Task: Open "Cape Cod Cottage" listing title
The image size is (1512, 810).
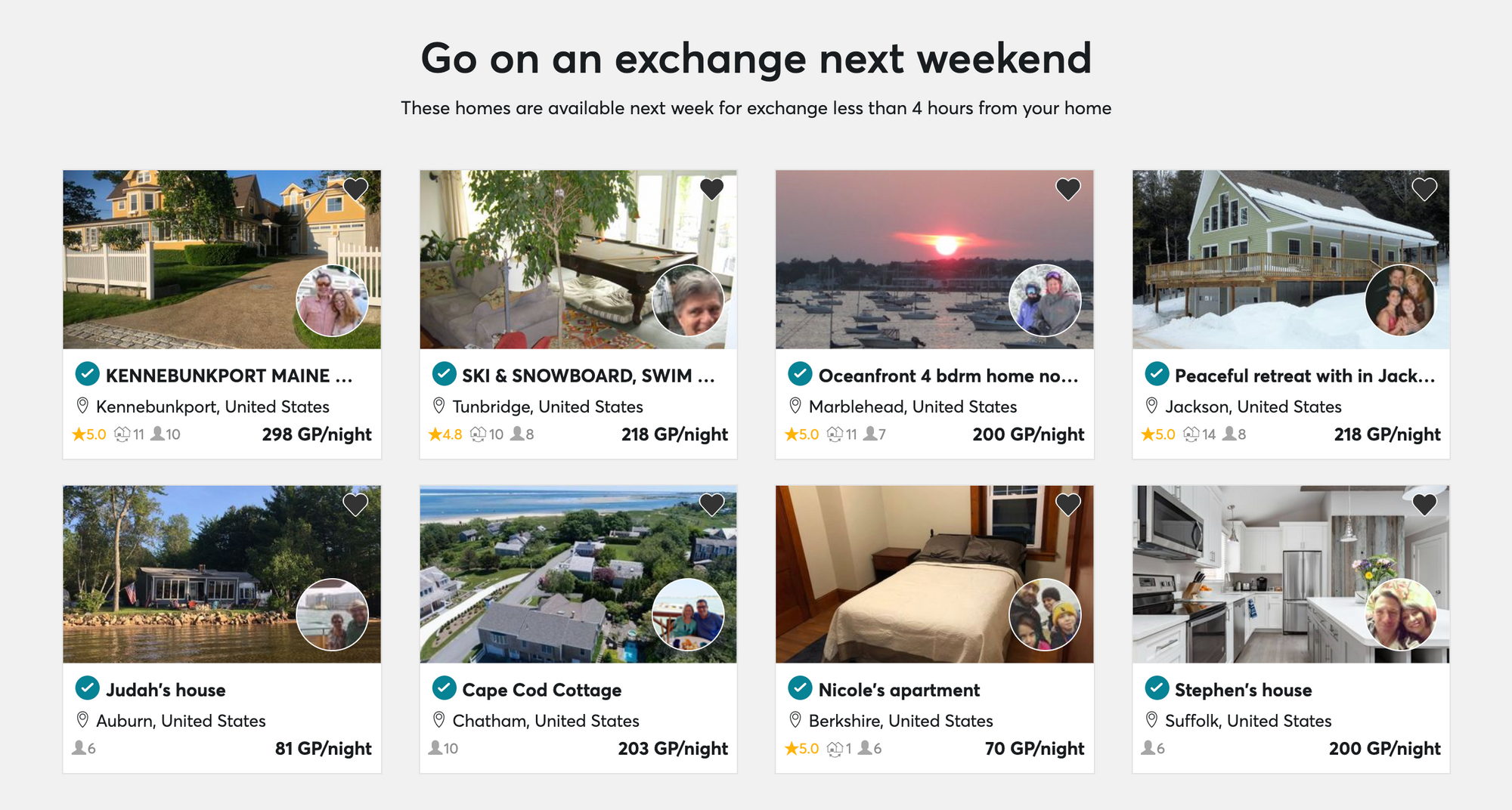Action: (541, 690)
